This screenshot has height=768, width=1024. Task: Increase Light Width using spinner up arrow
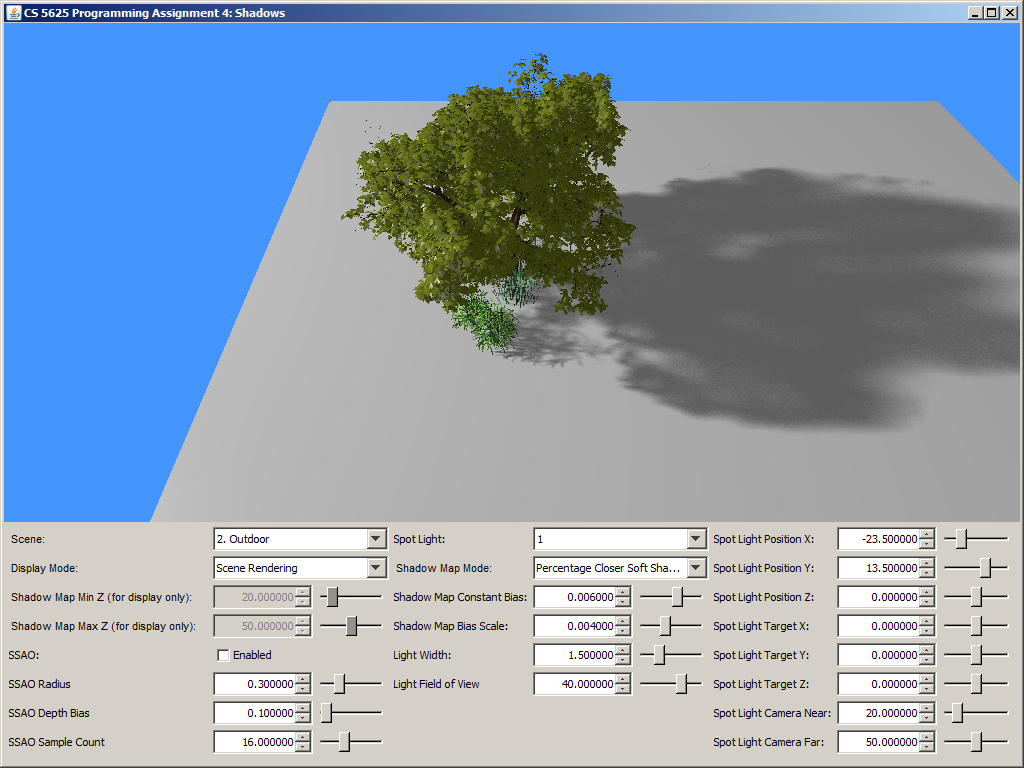(624, 650)
